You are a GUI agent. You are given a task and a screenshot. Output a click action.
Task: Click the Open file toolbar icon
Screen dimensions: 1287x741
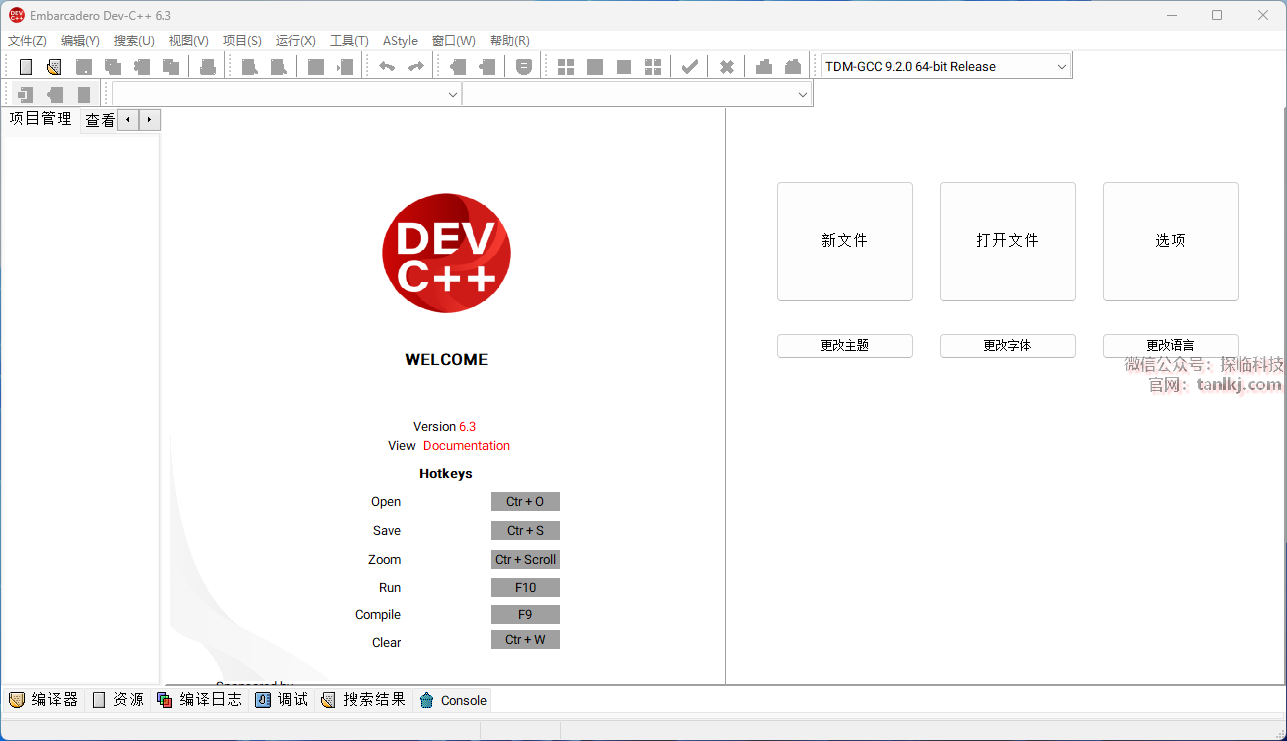54,67
